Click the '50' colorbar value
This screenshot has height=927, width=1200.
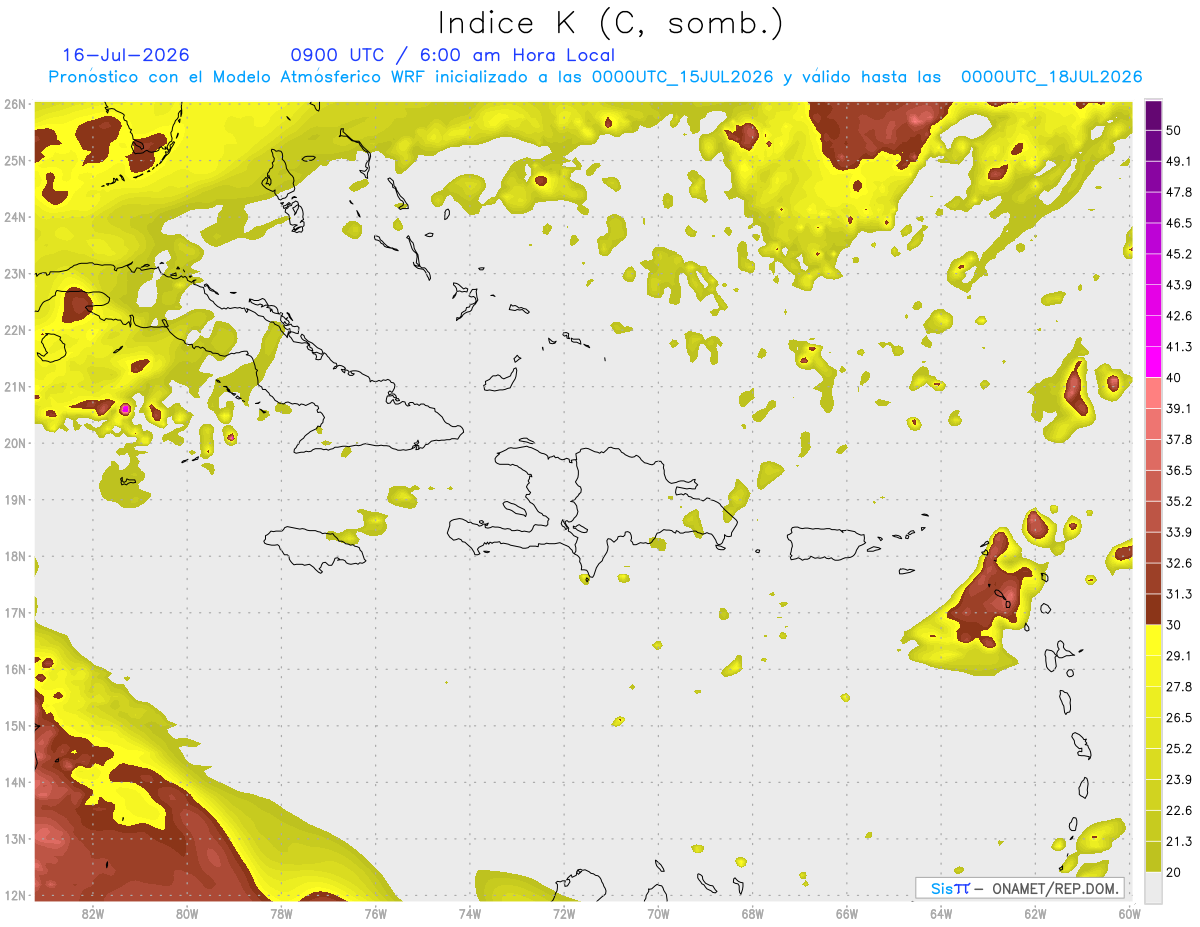click(x=1174, y=131)
